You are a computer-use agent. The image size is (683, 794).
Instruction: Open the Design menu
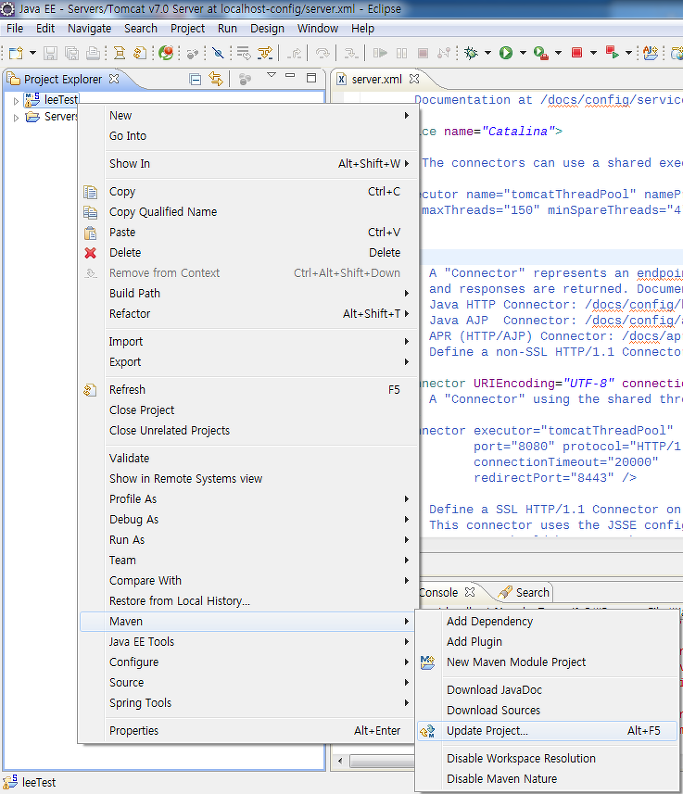[x=267, y=28]
